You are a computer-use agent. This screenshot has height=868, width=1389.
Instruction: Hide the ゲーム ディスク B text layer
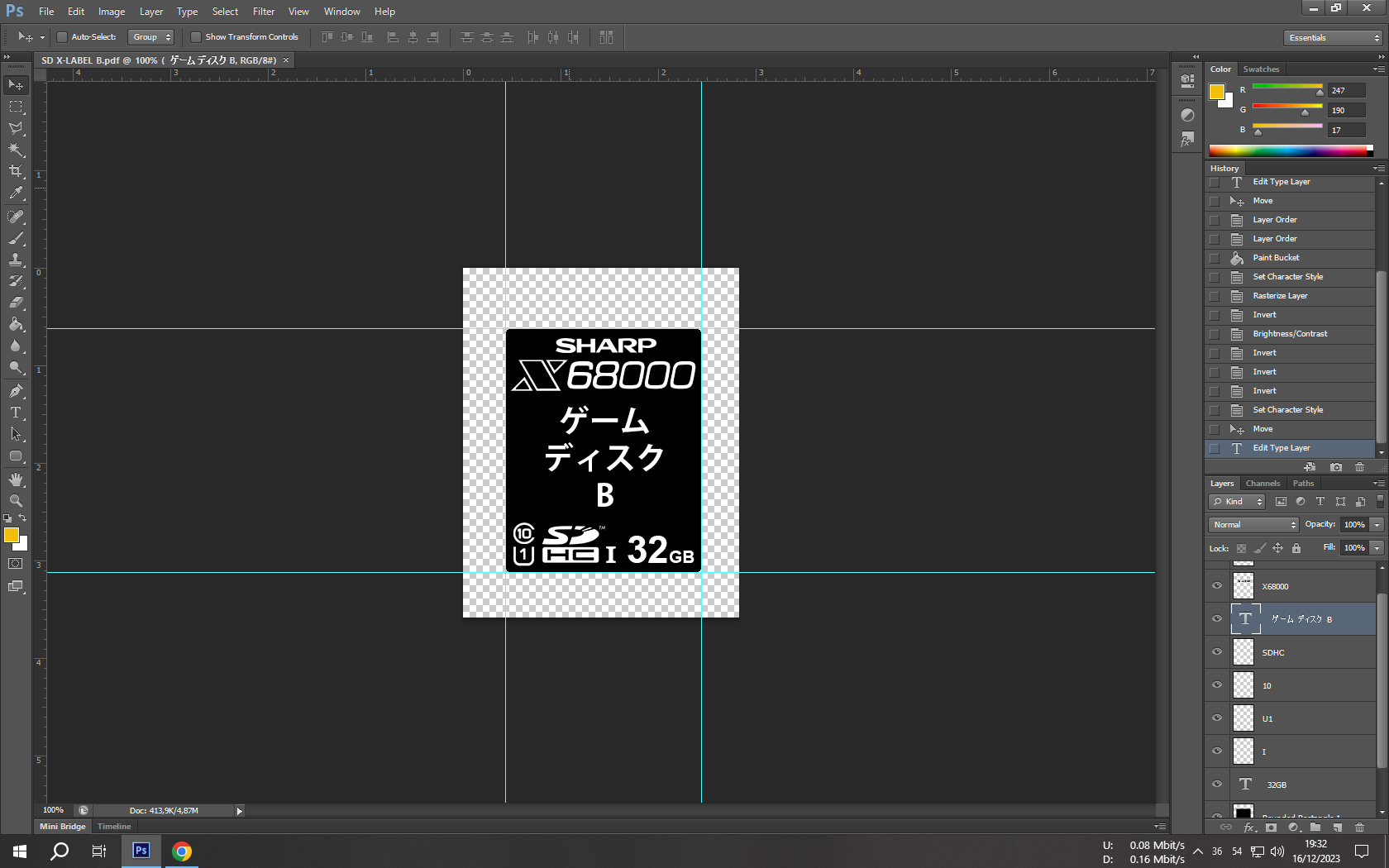[x=1217, y=618]
